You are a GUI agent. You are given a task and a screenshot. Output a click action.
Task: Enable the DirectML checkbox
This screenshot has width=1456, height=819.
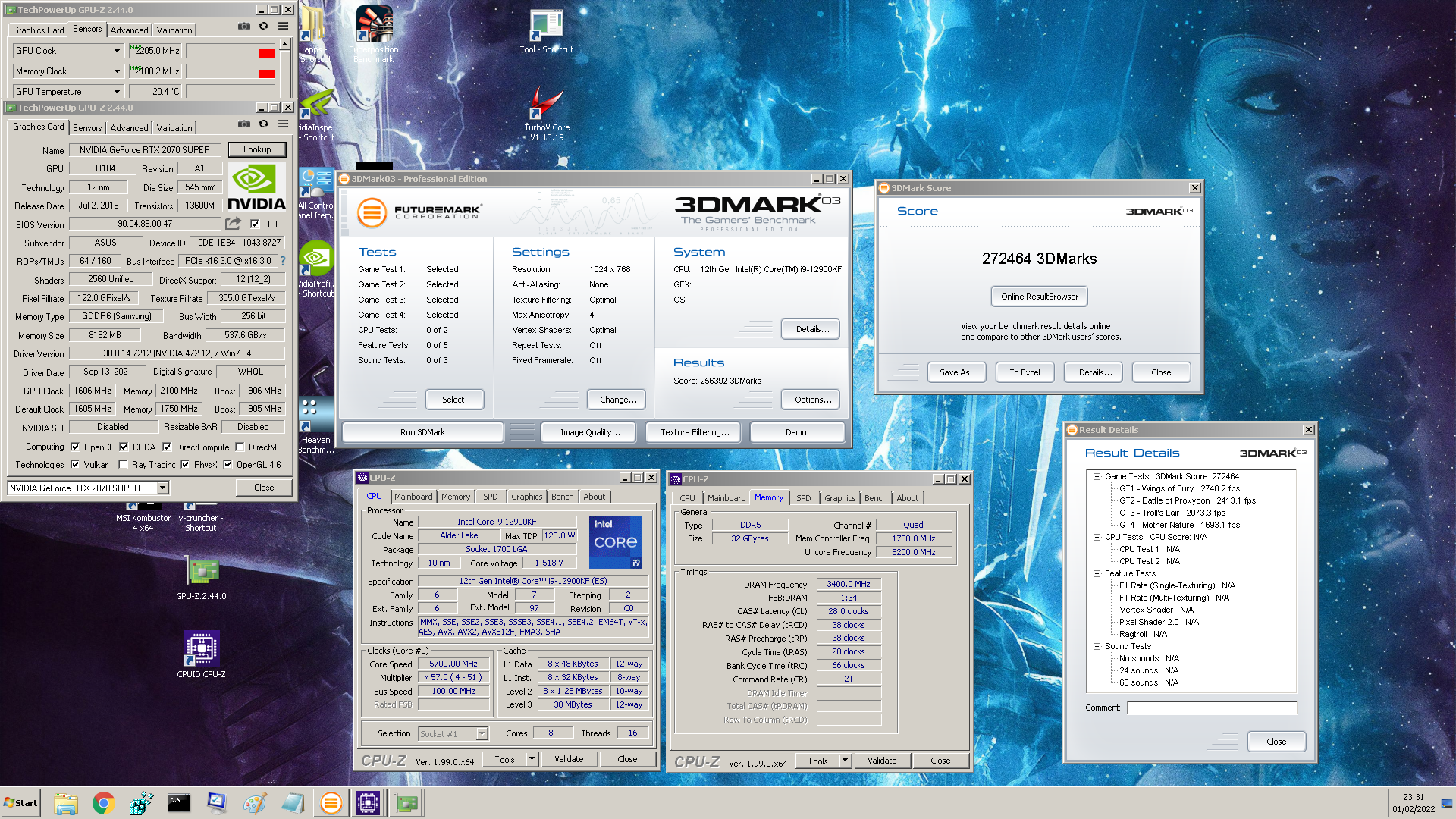(240, 447)
